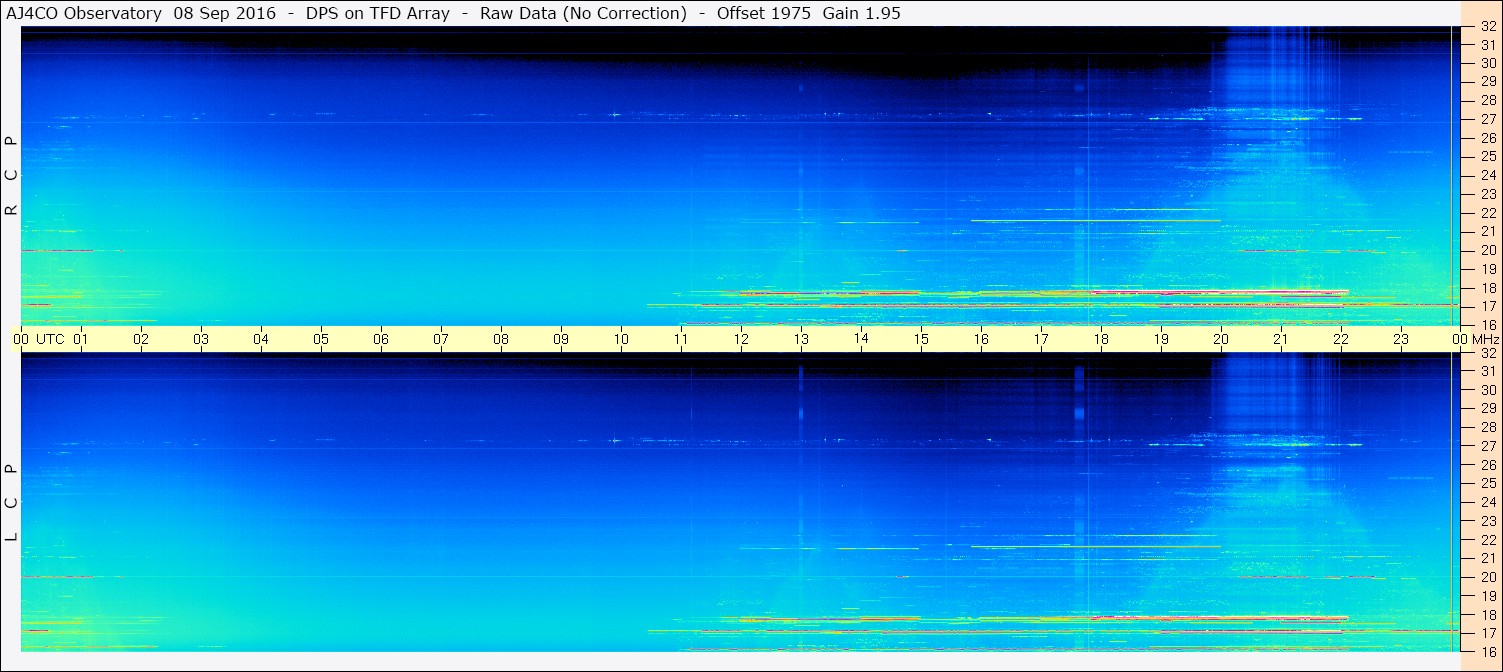Screen dimensions: 1503x672
Task: Click hour marker 18 on UTC axis
Action: pyautogui.click(x=1101, y=339)
